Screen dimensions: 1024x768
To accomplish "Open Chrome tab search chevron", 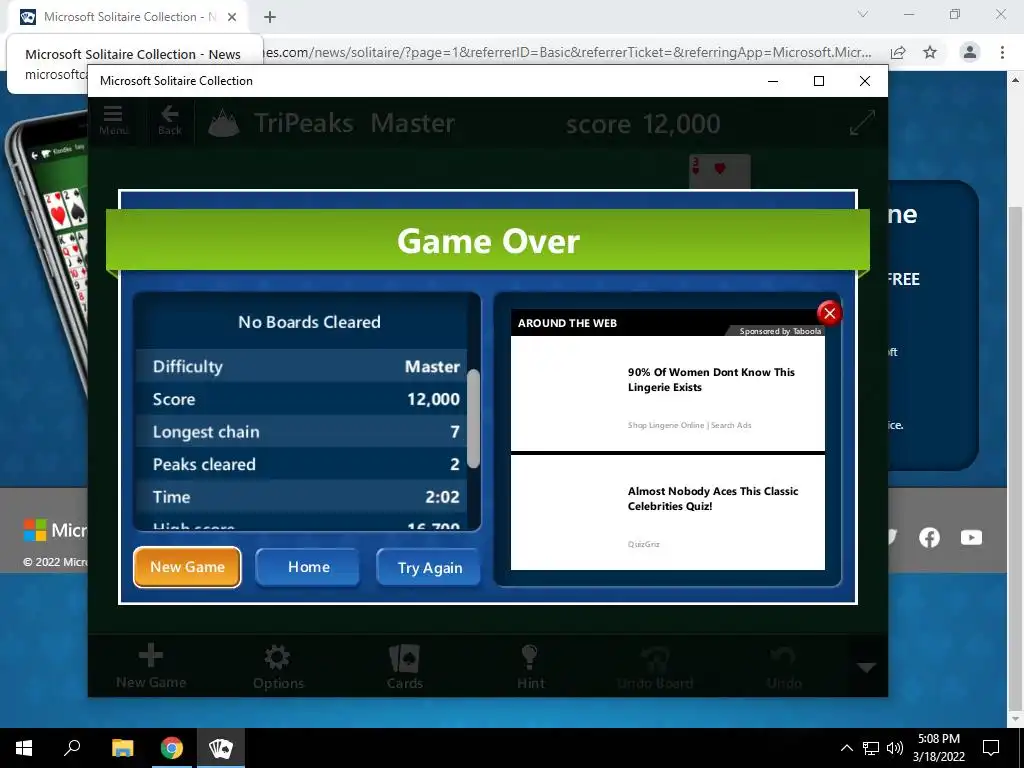I will pyautogui.click(x=863, y=14).
